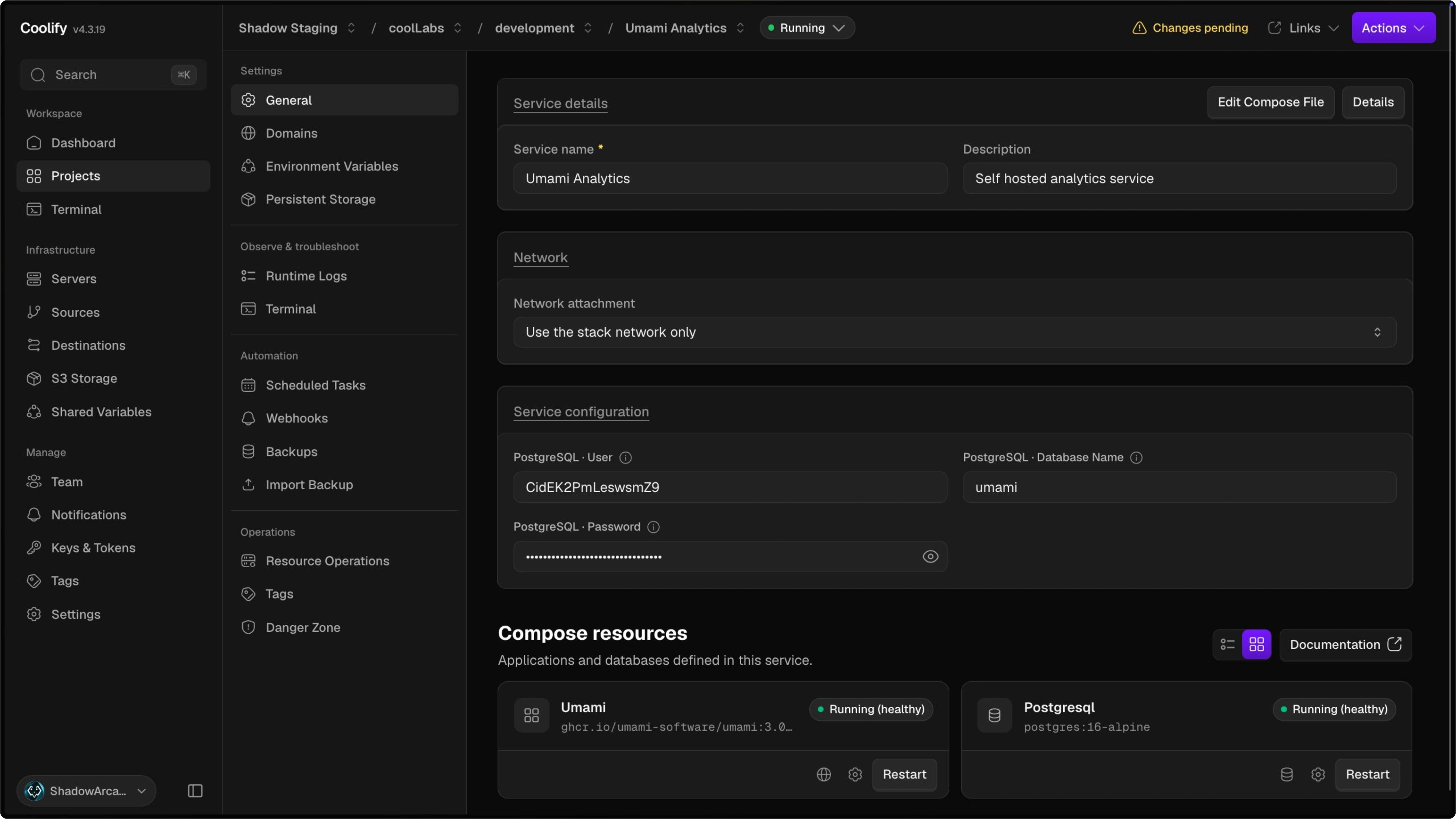Select the General settings tab

tap(344, 100)
